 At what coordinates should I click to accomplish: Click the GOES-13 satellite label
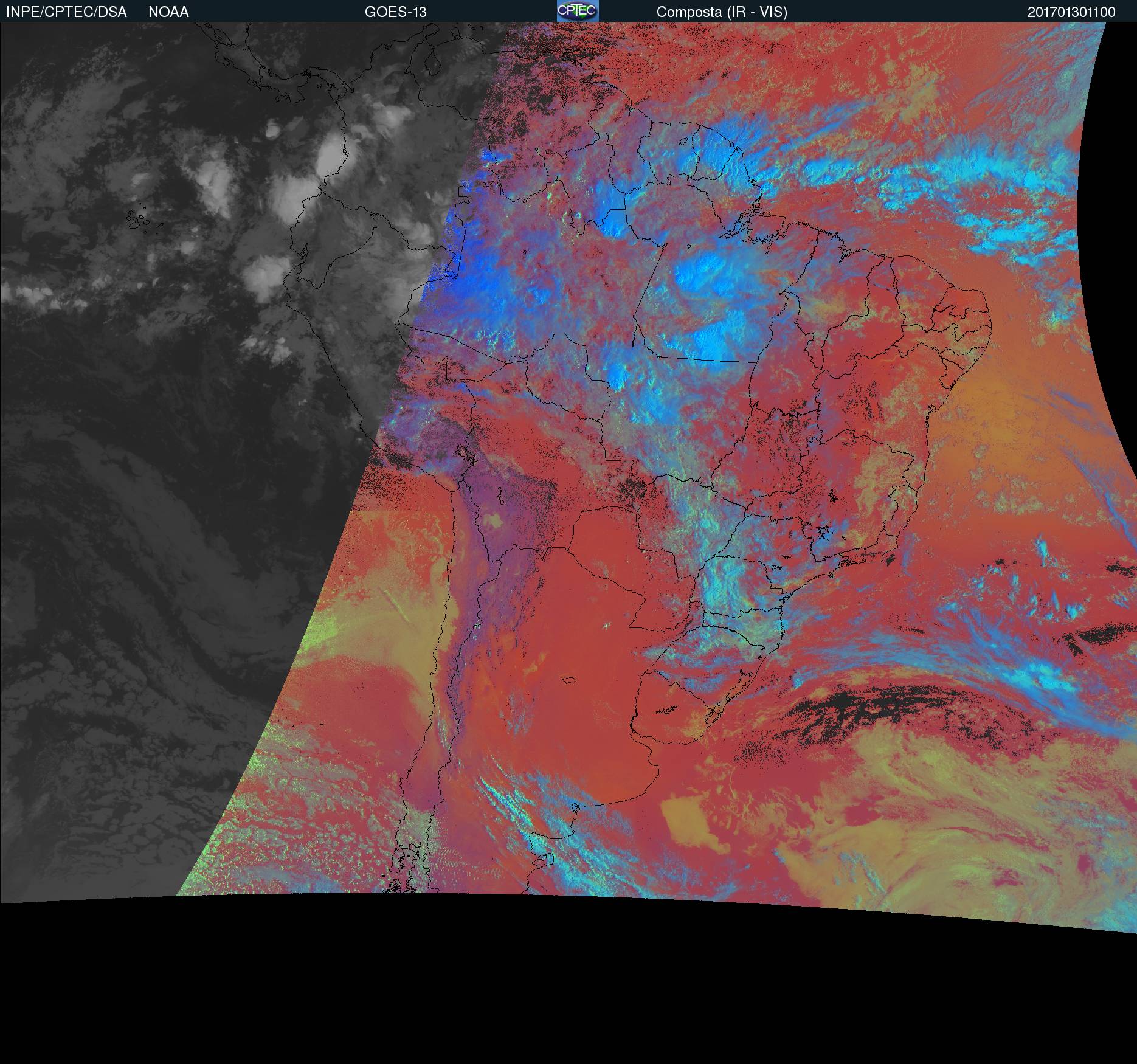395,12
